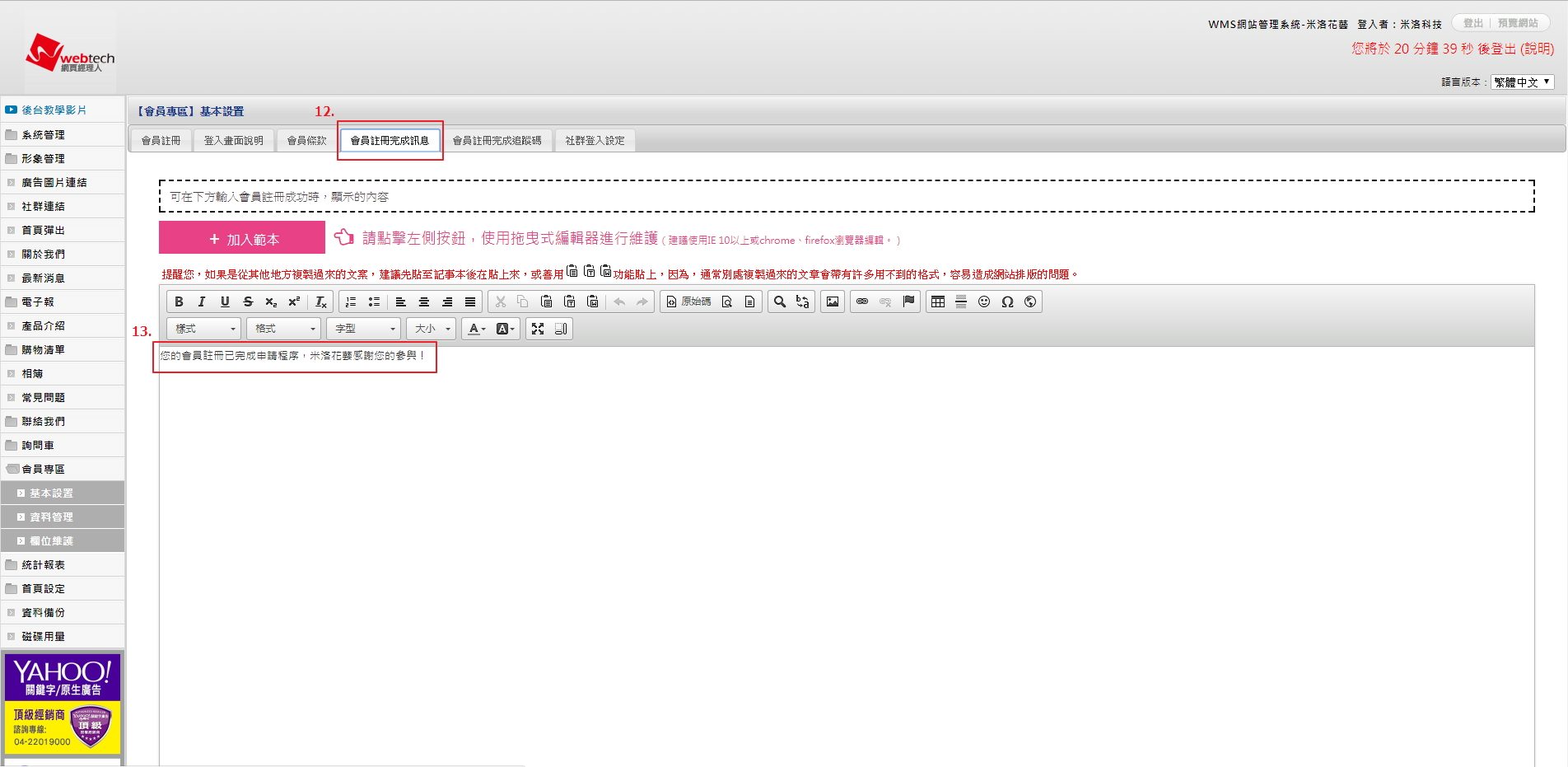This screenshot has width=1568, height=767.
Task: Click the 登出 logout link
Action: coord(1472,23)
